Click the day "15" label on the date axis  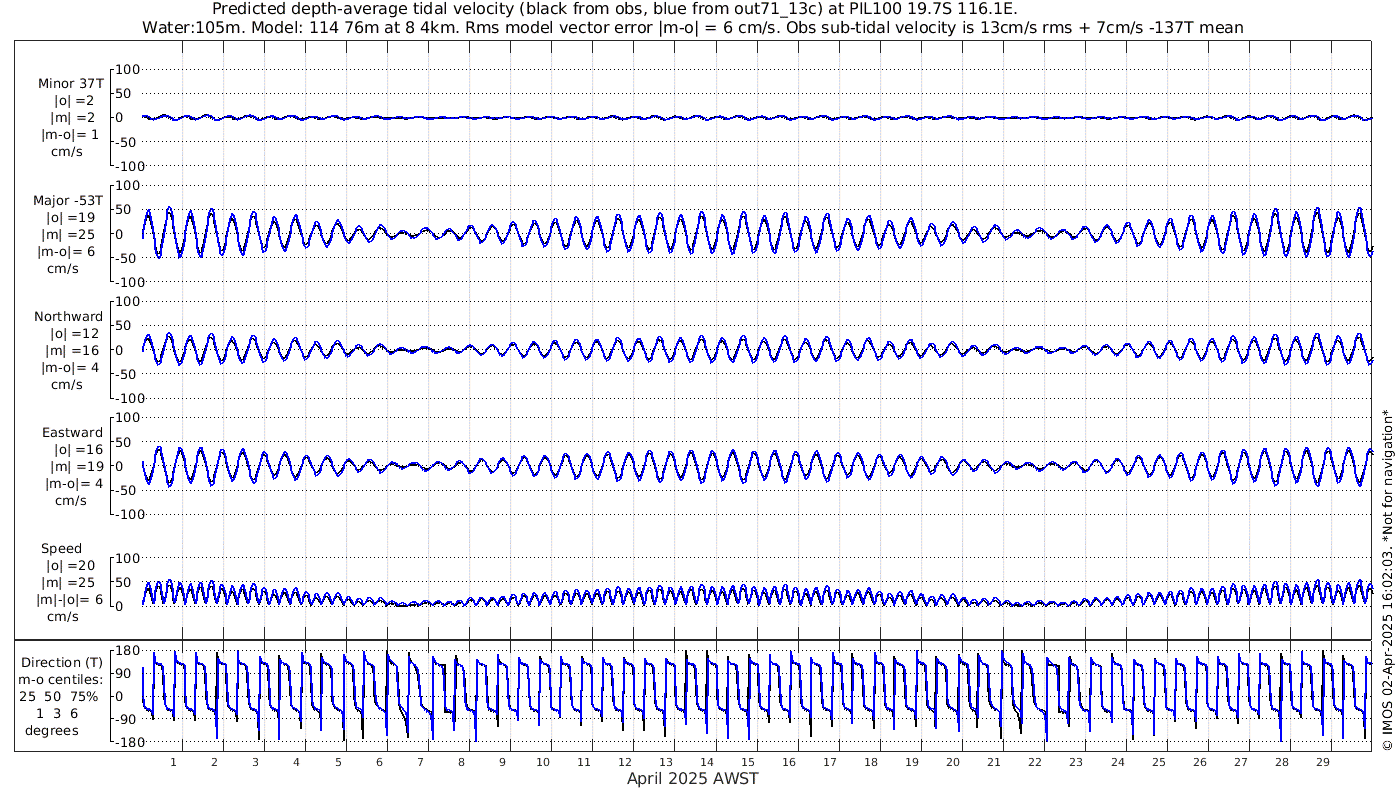tap(748, 762)
